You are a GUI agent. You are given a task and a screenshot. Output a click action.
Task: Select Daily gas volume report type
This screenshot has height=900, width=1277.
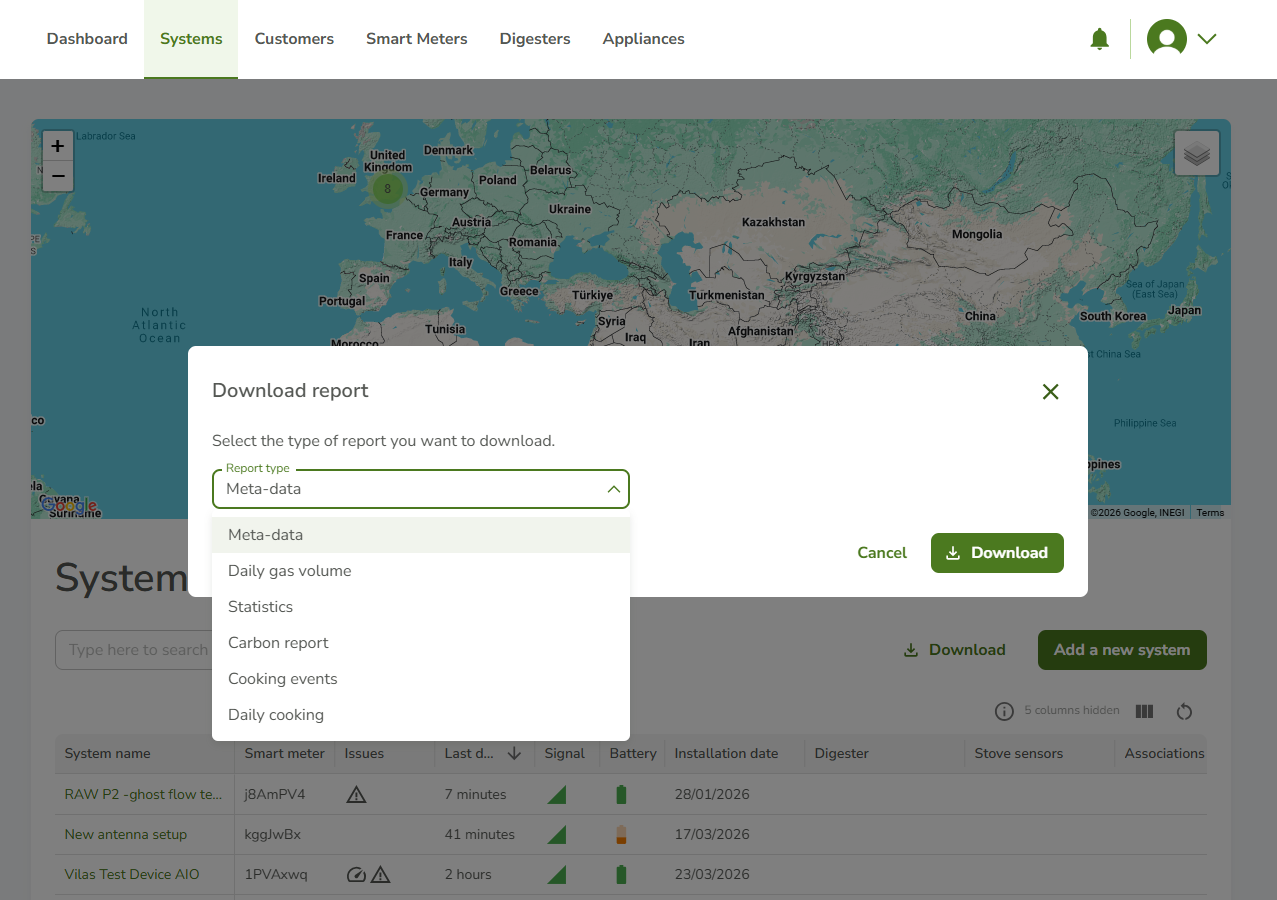[x=289, y=571]
